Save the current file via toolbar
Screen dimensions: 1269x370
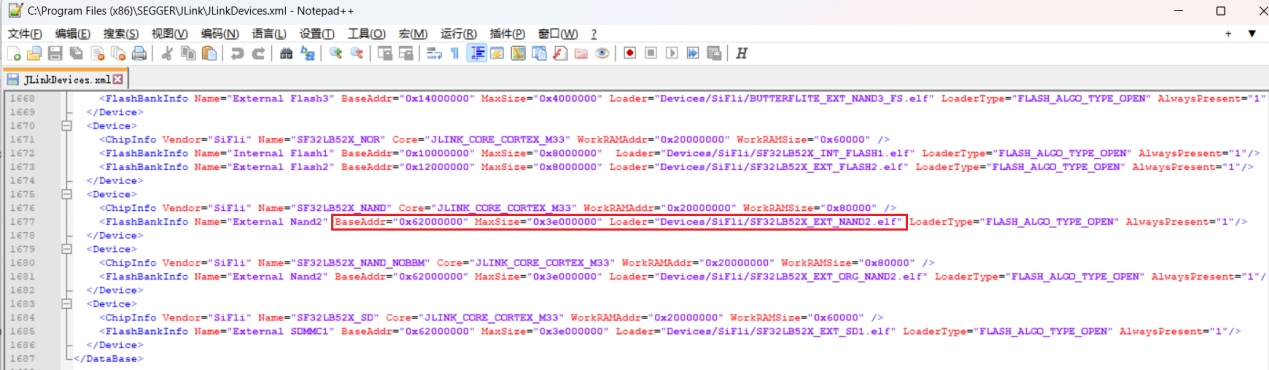[55, 53]
